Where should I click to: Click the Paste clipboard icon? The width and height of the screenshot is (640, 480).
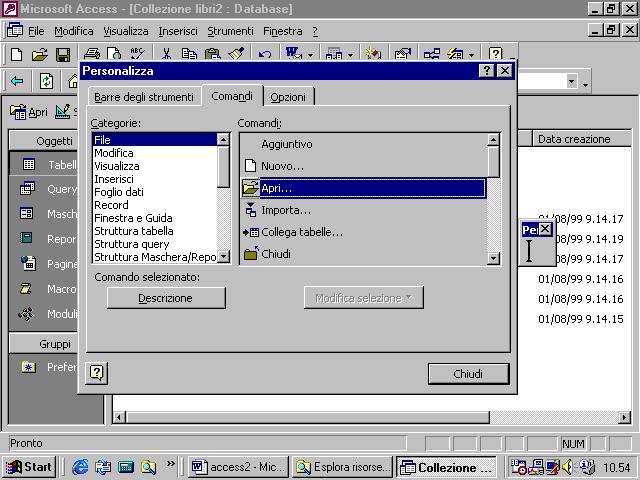coord(212,53)
